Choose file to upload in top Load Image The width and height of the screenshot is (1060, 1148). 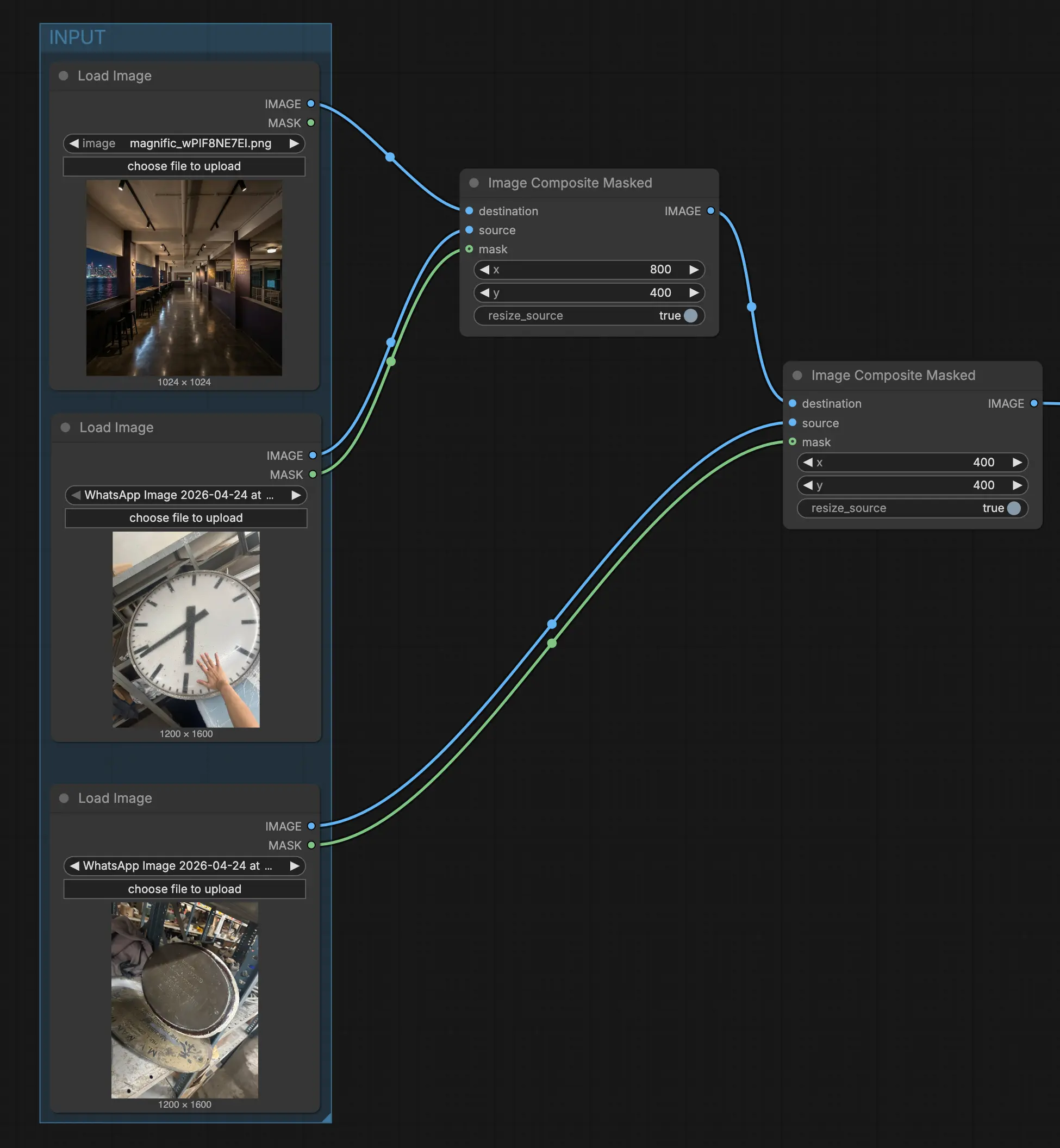coord(184,166)
